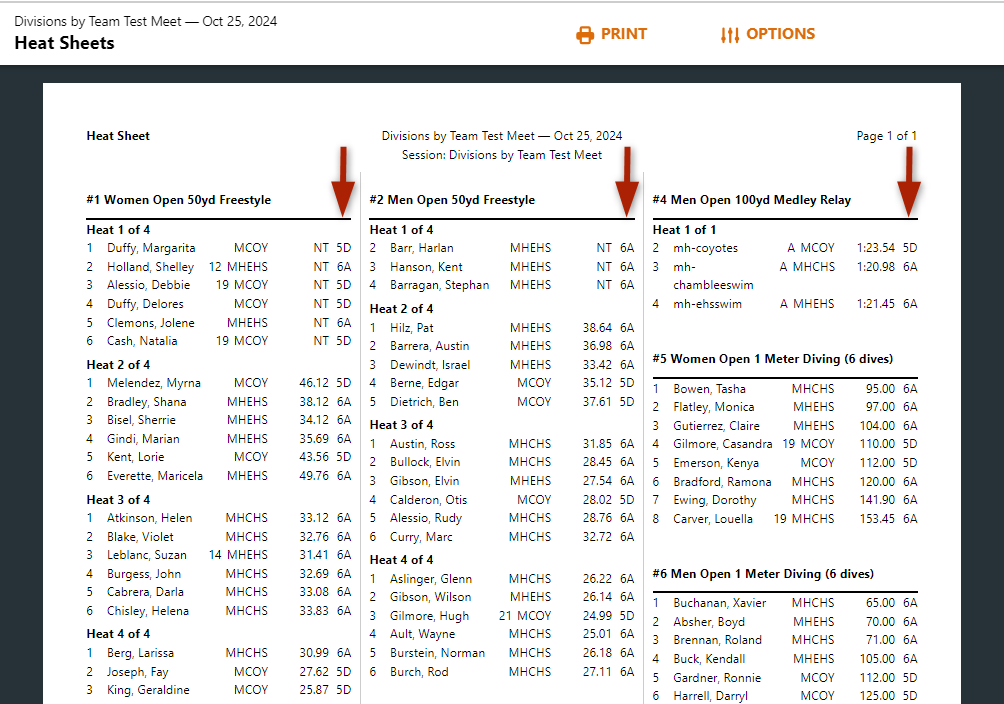Image resolution: width=1004 pixels, height=704 pixels.
Task: Click the sliders icon beside OPTIONS
Action: [730, 35]
